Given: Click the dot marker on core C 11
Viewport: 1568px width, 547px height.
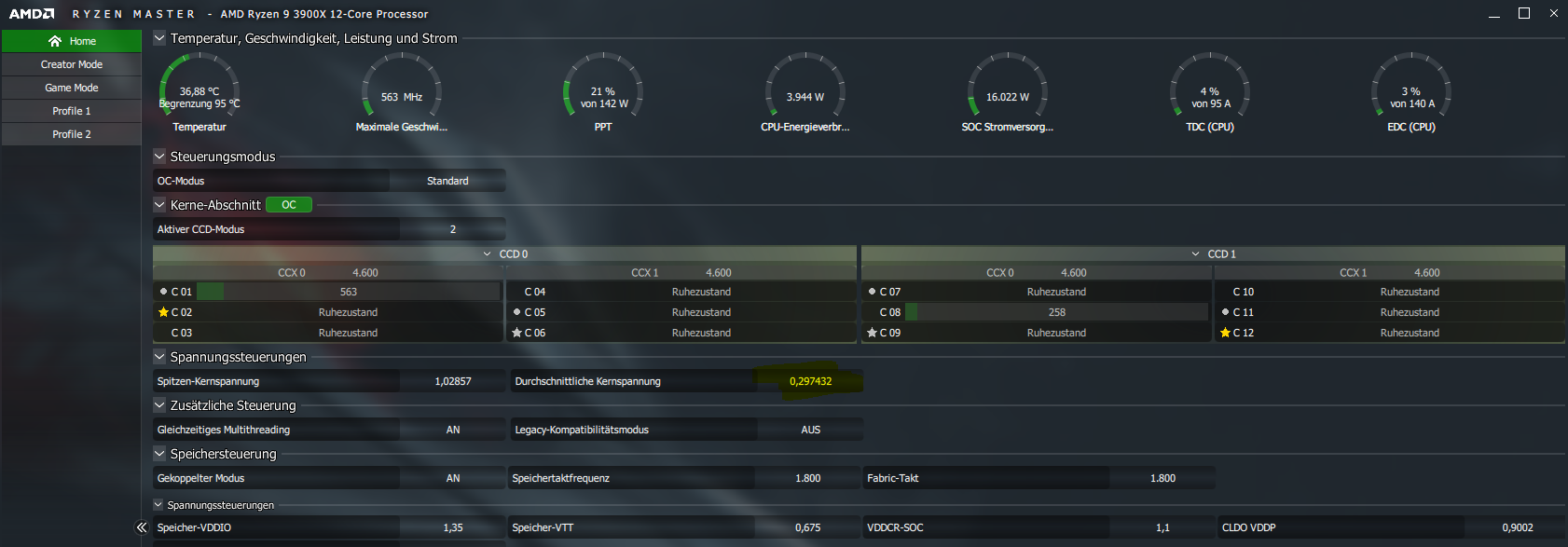Looking at the screenshot, I should [1226, 312].
